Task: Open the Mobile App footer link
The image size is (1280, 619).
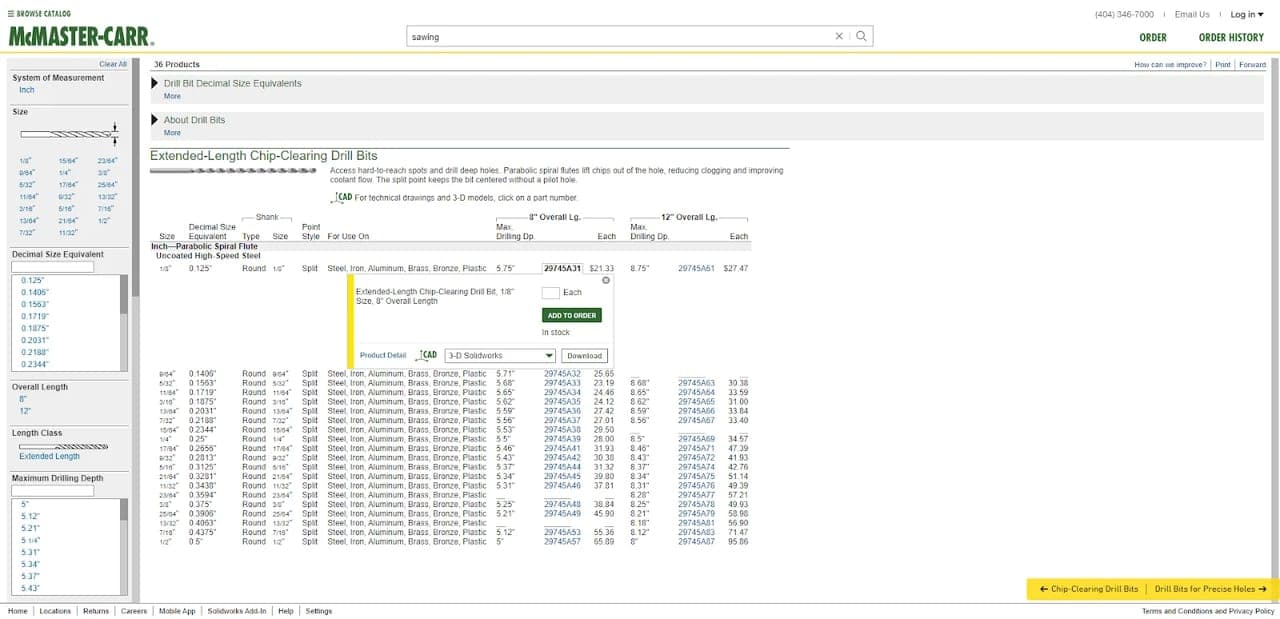Action: click(x=177, y=611)
